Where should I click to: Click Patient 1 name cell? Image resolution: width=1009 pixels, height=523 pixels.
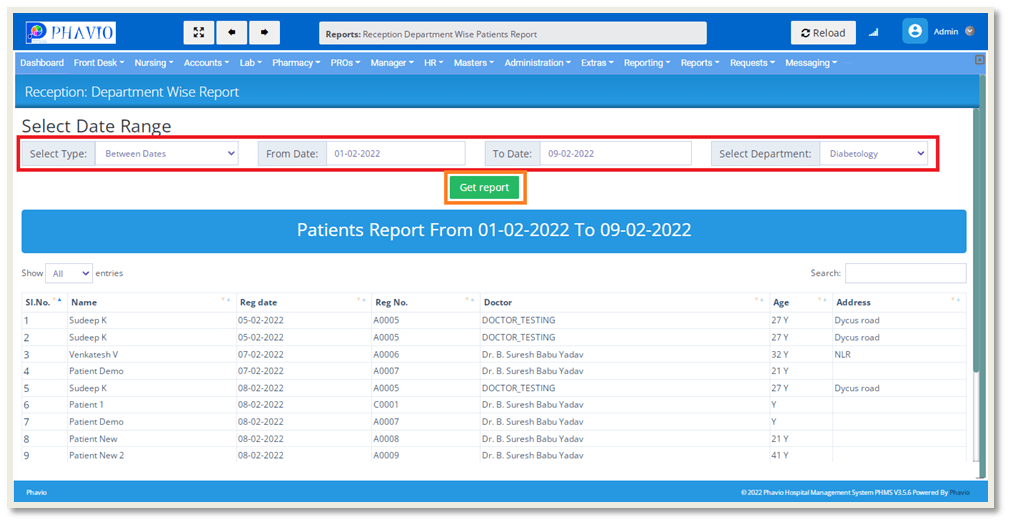coord(86,405)
